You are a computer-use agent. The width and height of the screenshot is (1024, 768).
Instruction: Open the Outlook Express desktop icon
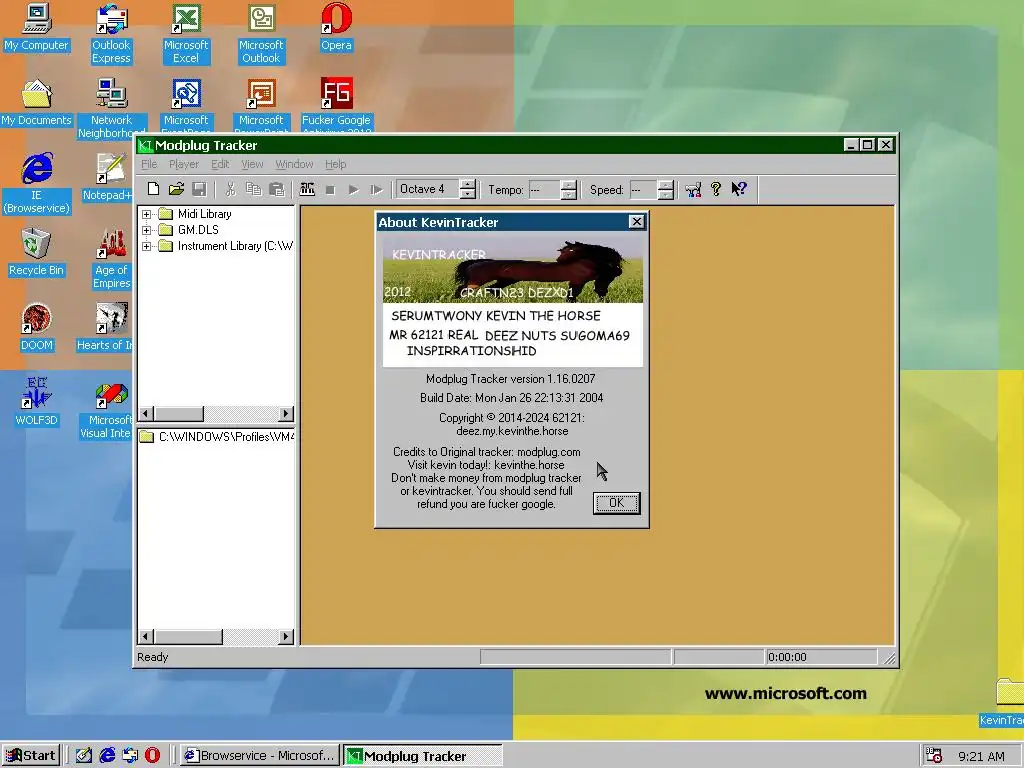111,34
